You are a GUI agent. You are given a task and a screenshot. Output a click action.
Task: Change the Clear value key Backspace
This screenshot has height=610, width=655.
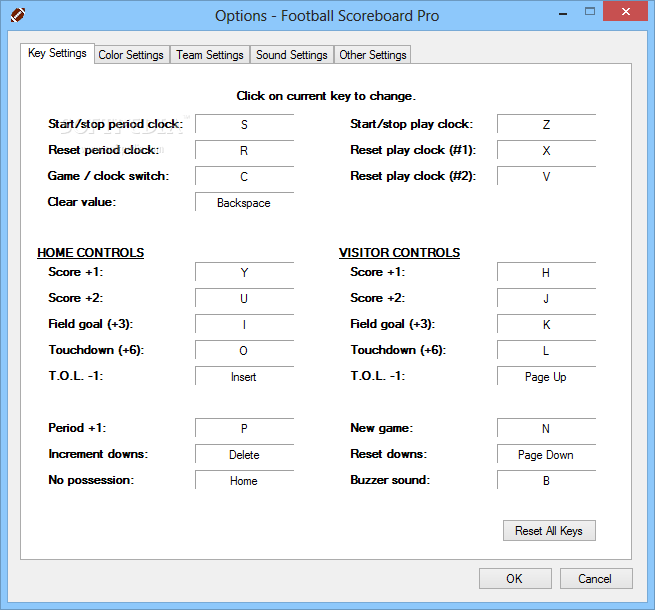244,202
